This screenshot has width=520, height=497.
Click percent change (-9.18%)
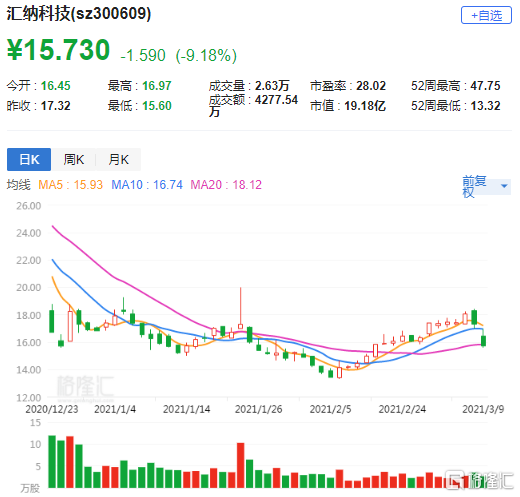(206, 55)
